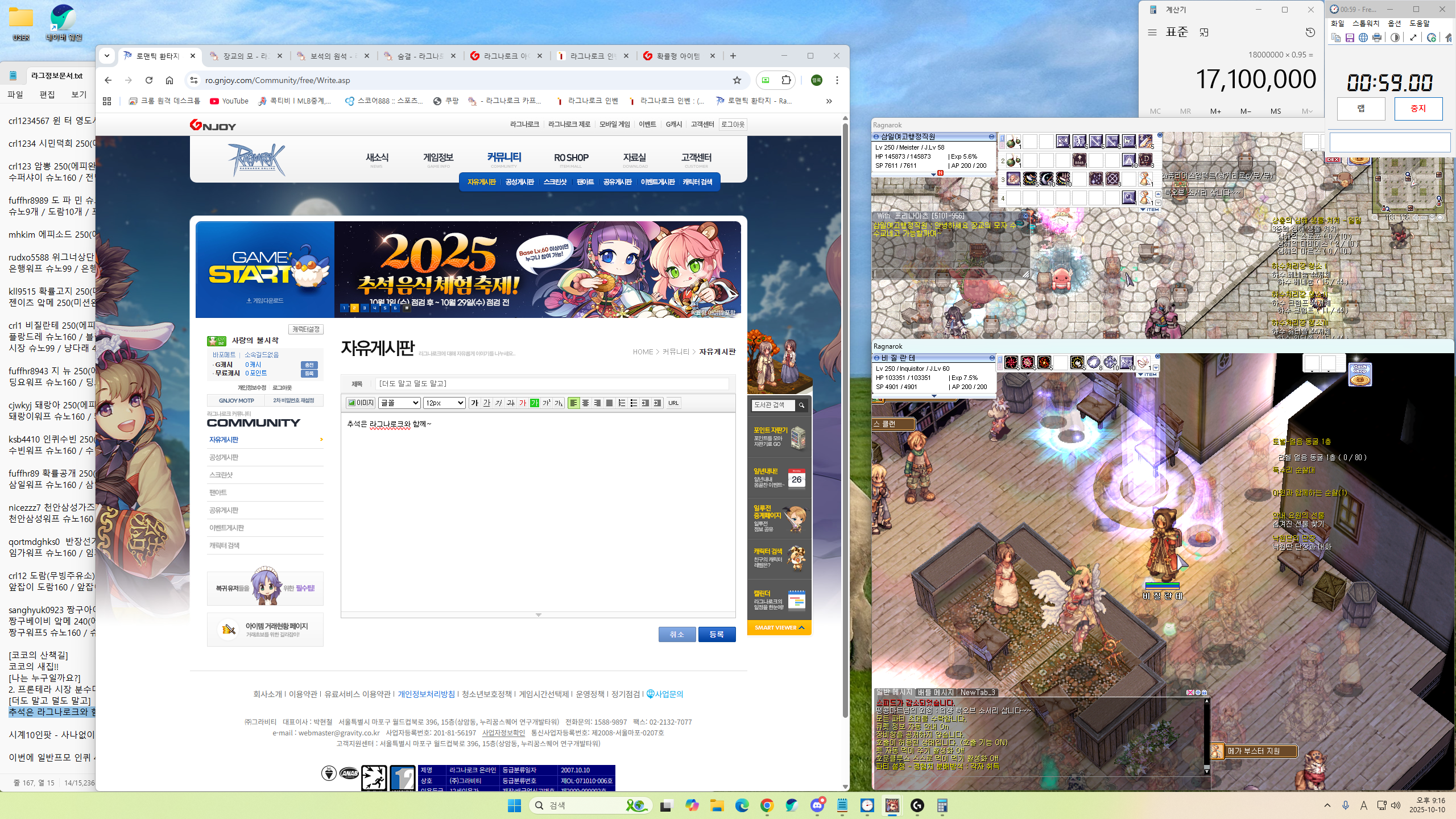The height and width of the screenshot is (819, 1456).
Task: Click the 등록 submit button
Action: tap(716, 634)
